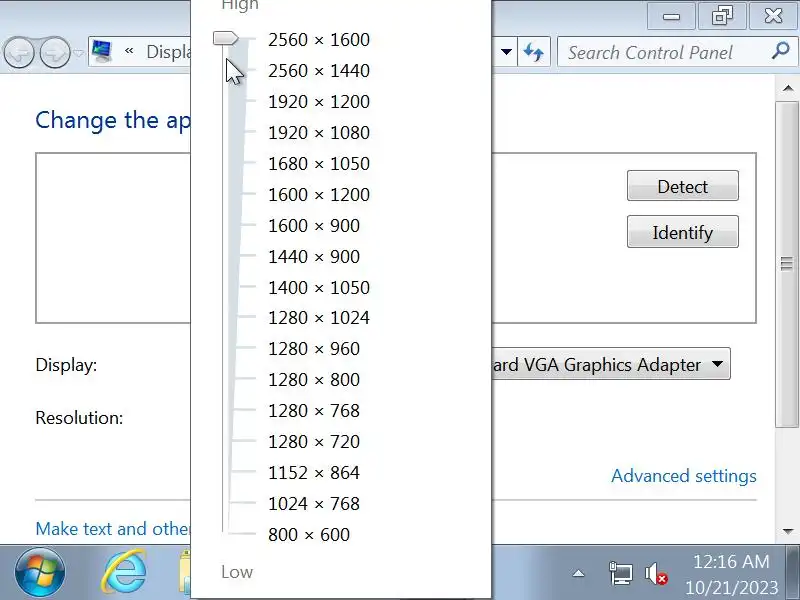Select 1280 × 768 resolution
This screenshot has height=600, width=800.
[x=314, y=411]
